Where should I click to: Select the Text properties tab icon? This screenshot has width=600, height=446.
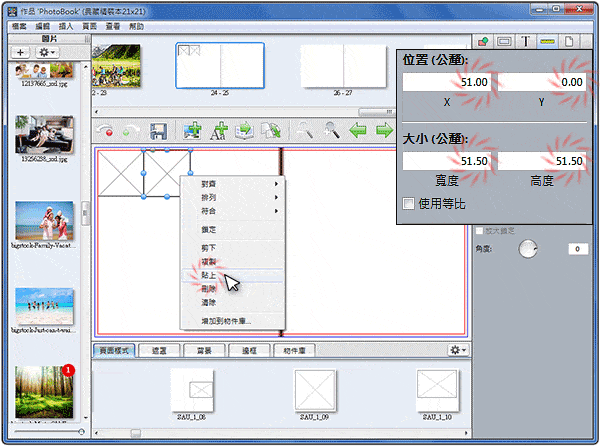pyautogui.click(x=525, y=41)
